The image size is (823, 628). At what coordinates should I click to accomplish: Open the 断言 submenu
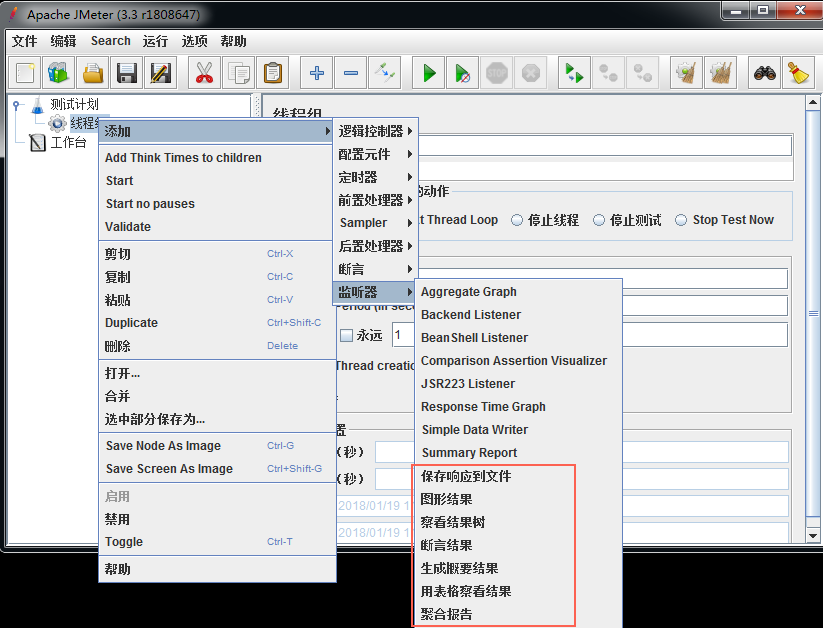point(375,269)
